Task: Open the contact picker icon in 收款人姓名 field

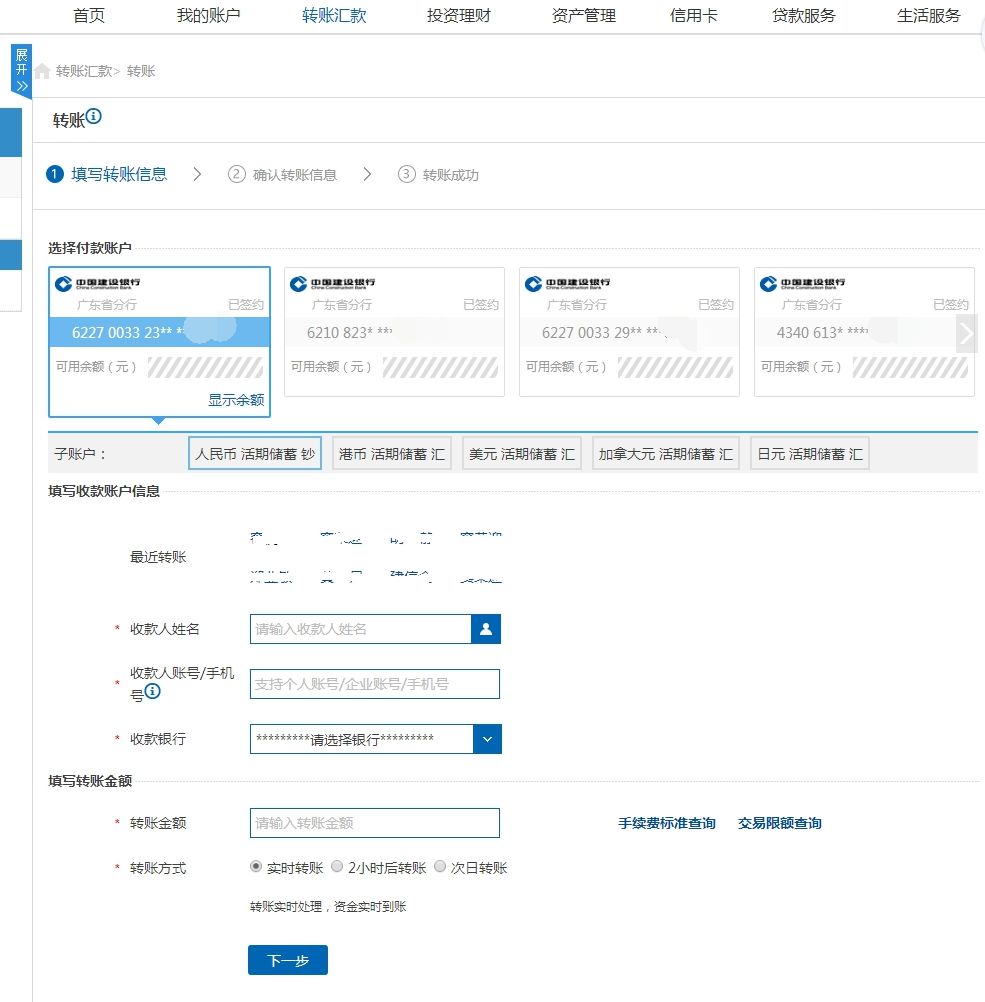Action: (x=487, y=629)
